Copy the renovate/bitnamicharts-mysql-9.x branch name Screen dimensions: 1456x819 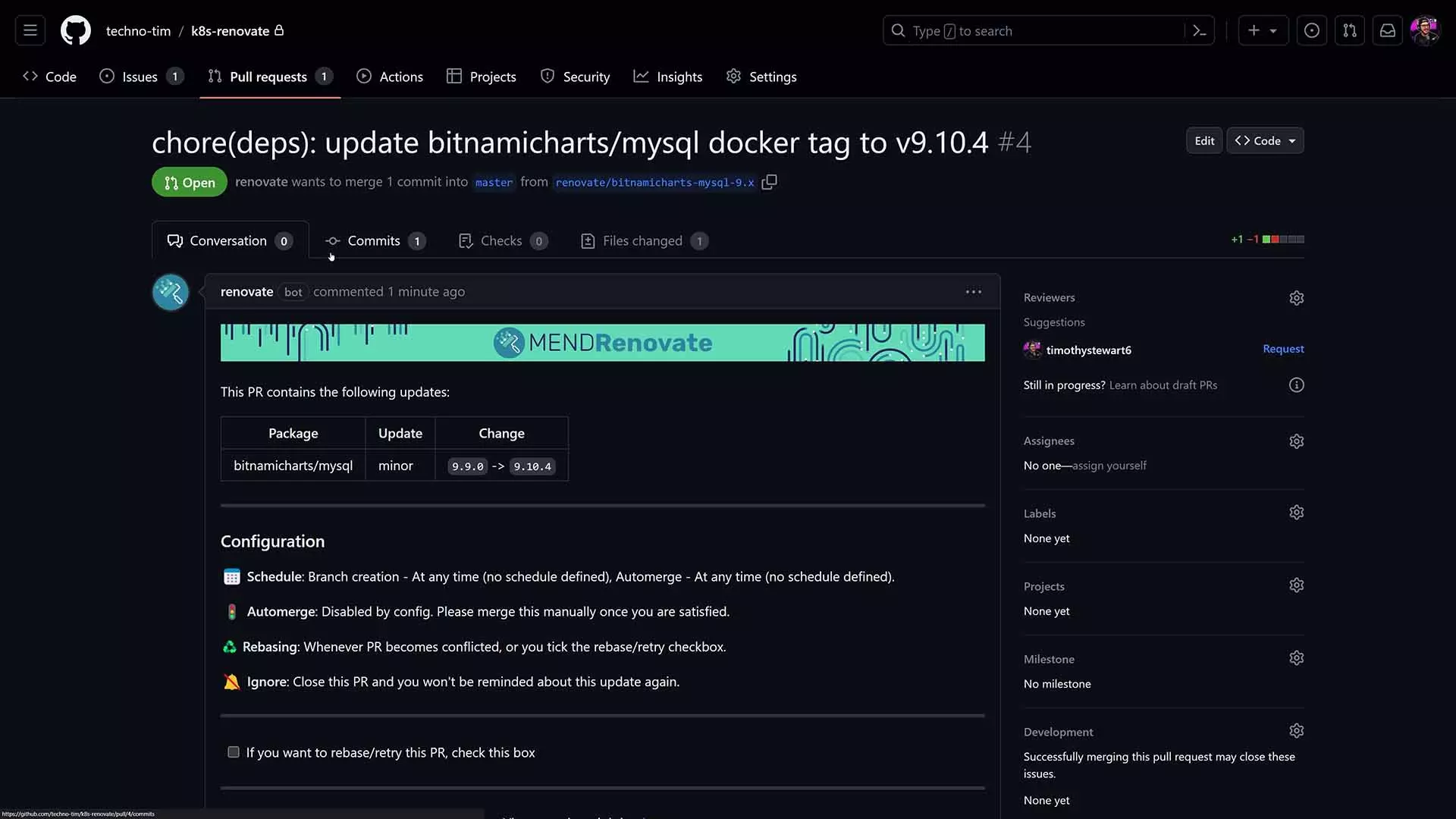point(769,182)
